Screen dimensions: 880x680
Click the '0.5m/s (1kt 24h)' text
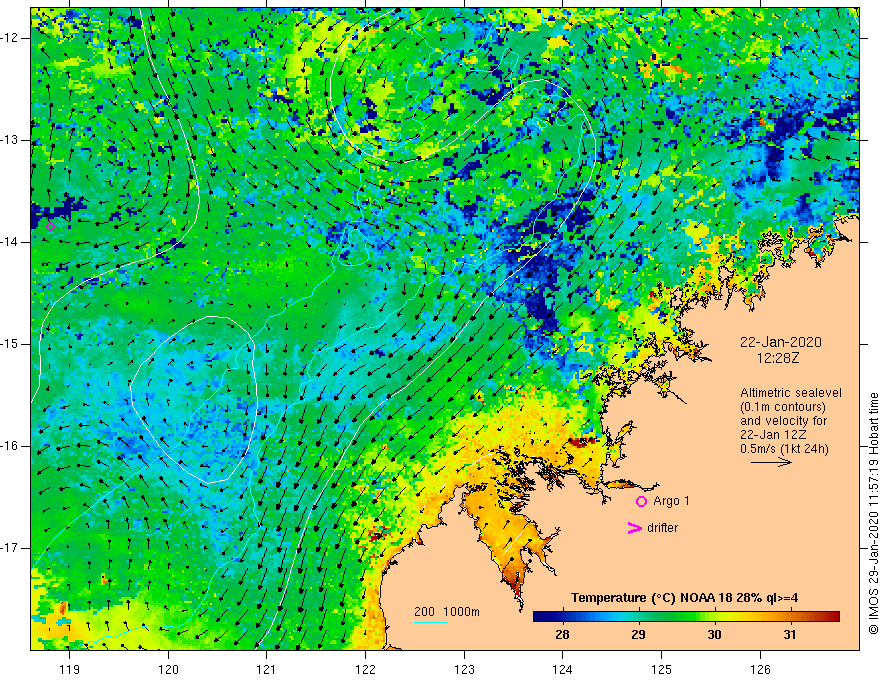tap(784, 449)
